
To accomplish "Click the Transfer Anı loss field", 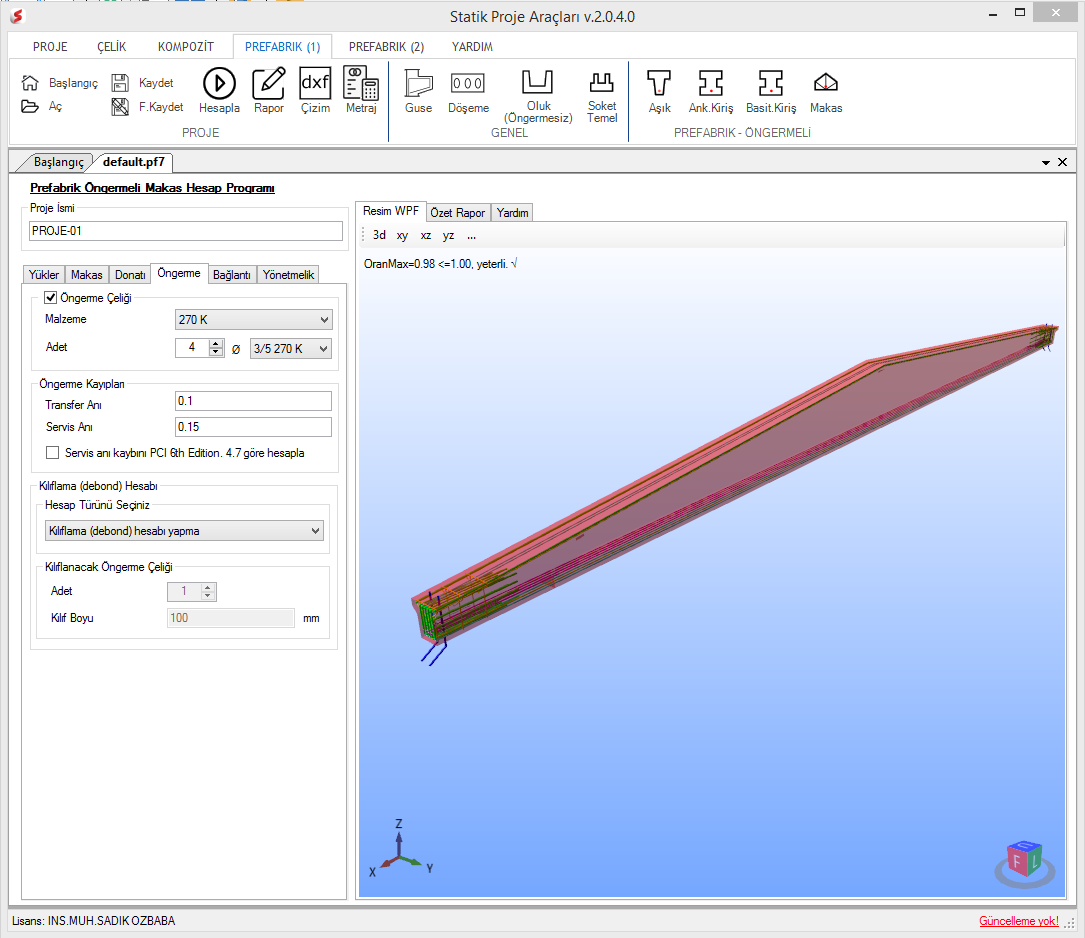I will point(253,401).
